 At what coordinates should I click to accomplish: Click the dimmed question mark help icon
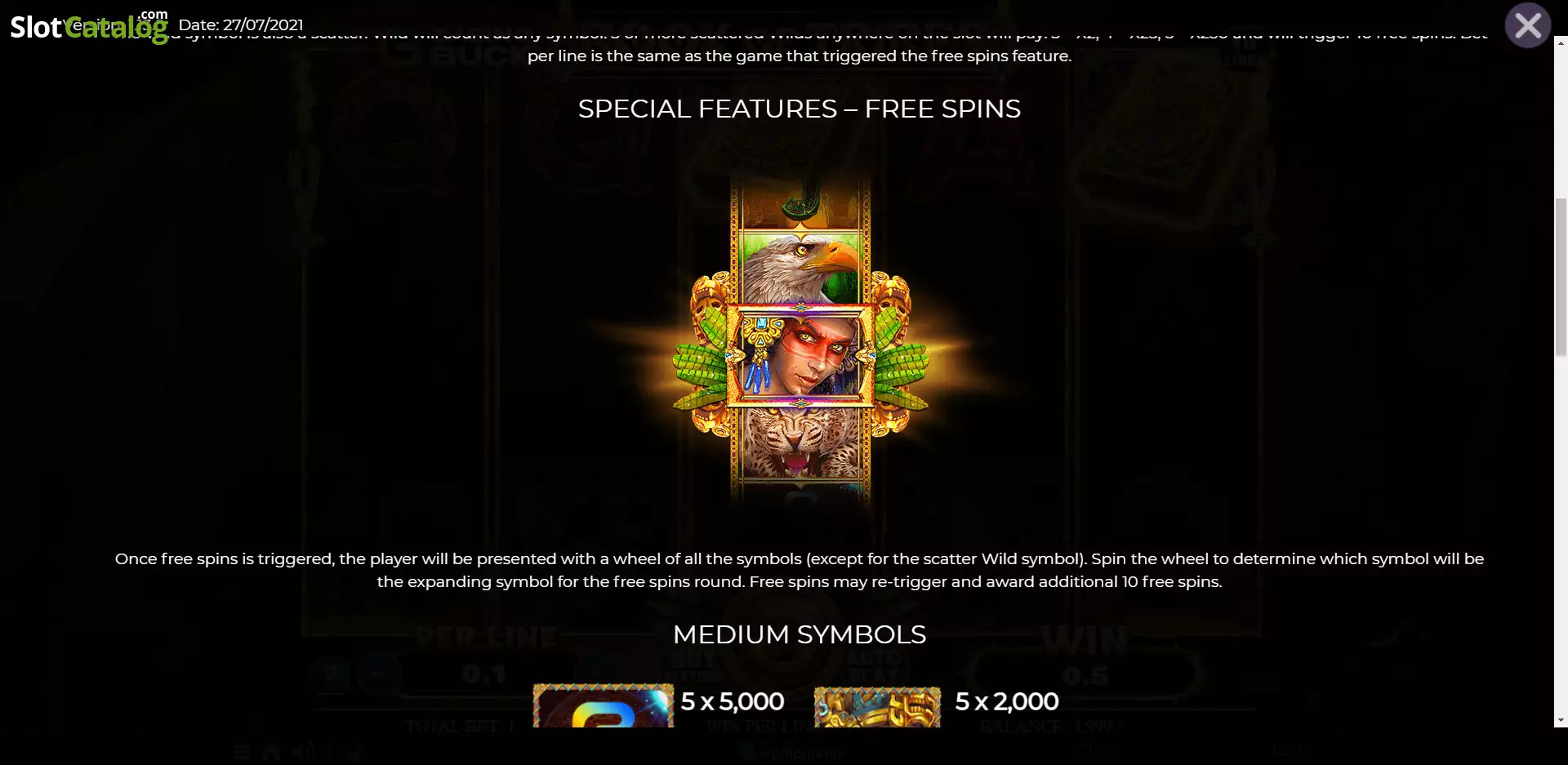pyautogui.click(x=330, y=675)
